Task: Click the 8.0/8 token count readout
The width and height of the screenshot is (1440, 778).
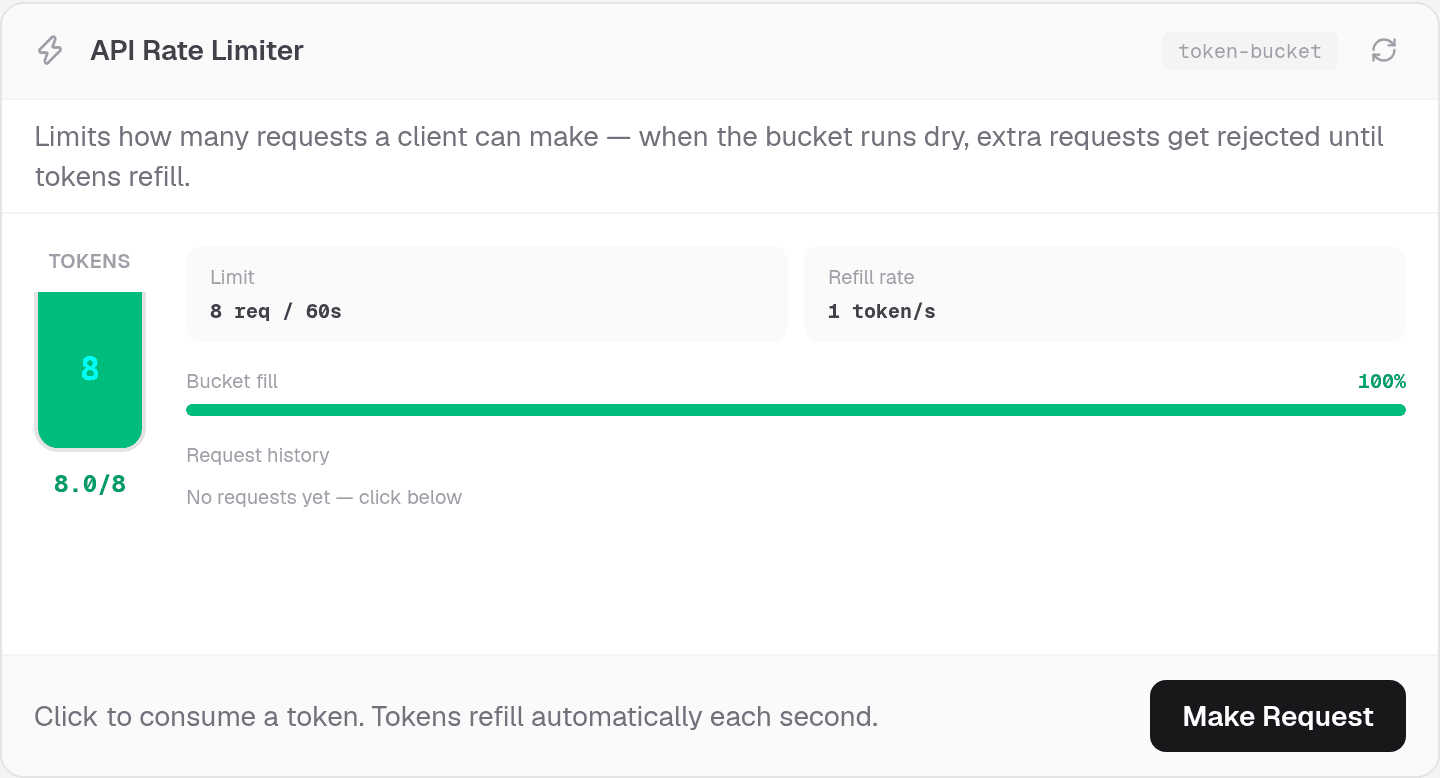Action: pos(90,485)
